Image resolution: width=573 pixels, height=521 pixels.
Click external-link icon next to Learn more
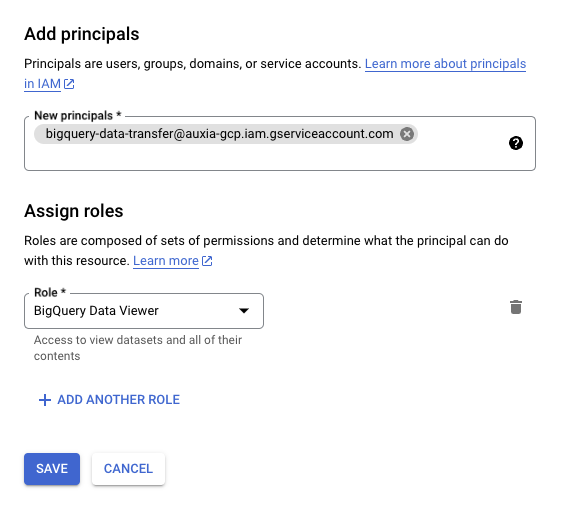[207, 261]
